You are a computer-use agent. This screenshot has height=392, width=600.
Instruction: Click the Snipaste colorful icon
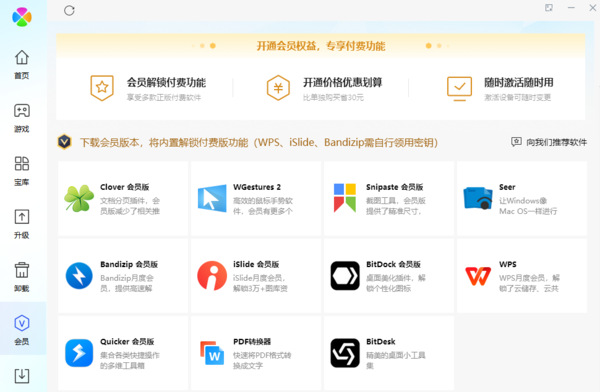click(x=345, y=198)
